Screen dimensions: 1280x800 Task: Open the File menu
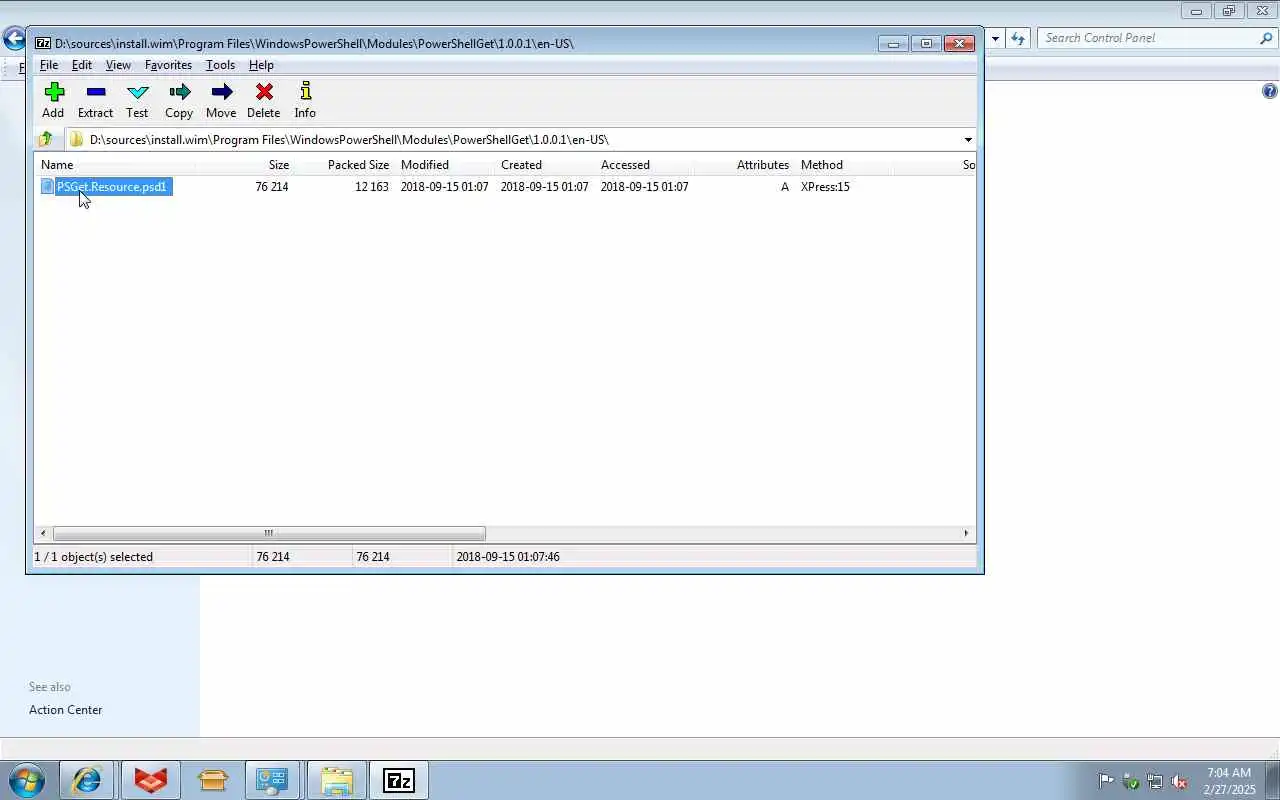point(49,65)
